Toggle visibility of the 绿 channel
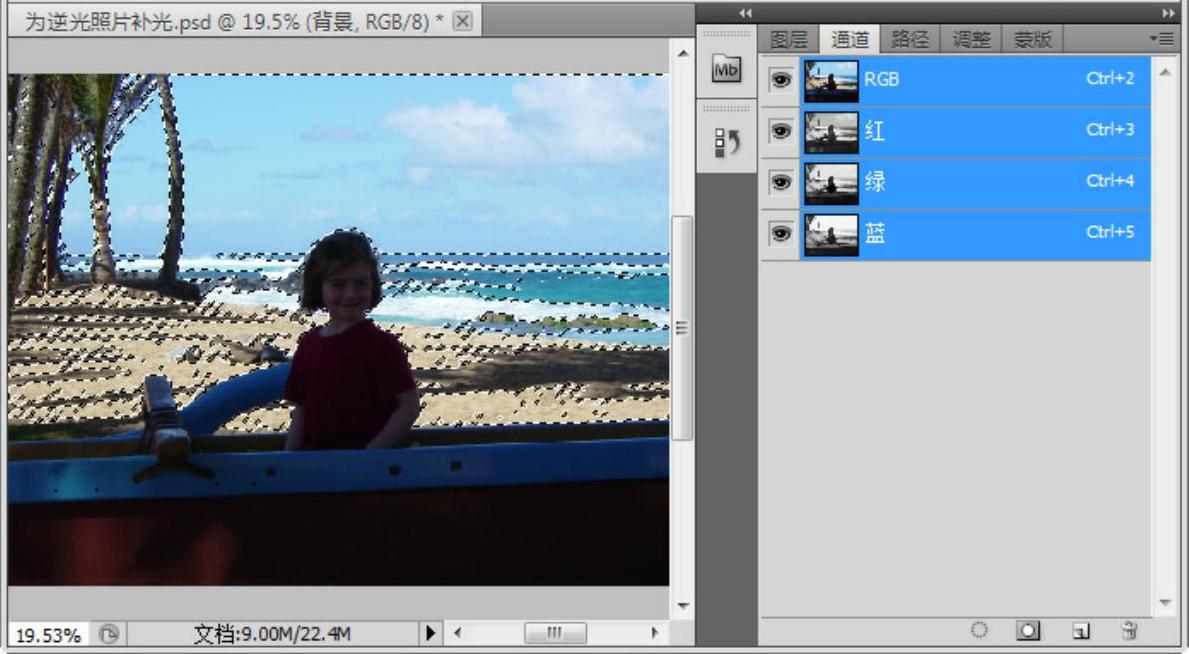Screen dimensions: 1189x654 click(781, 183)
